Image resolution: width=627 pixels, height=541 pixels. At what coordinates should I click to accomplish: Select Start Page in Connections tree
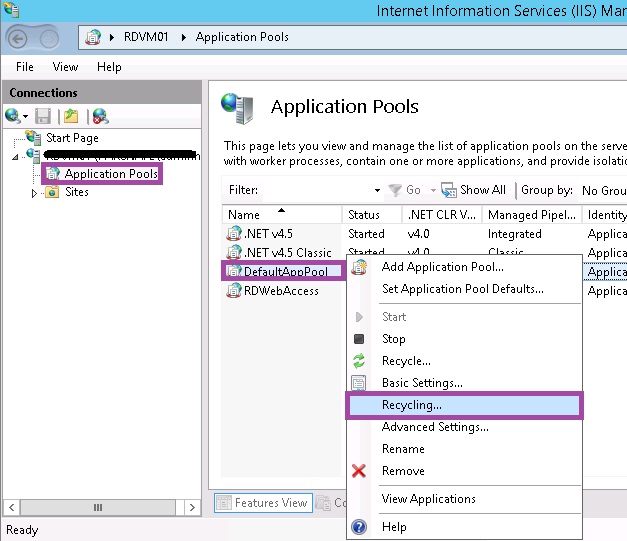[x=72, y=138]
